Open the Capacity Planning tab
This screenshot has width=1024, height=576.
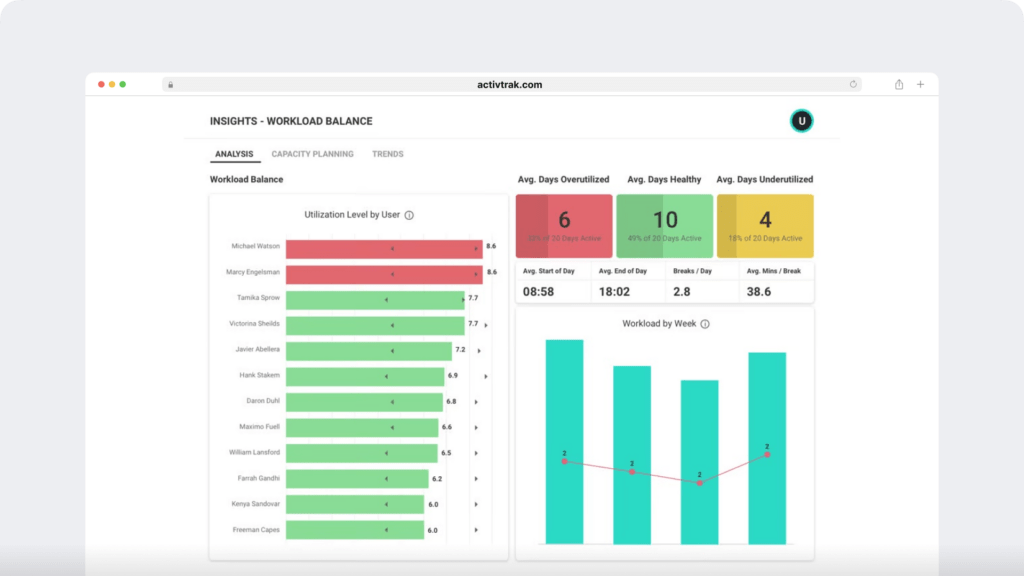tap(312, 154)
